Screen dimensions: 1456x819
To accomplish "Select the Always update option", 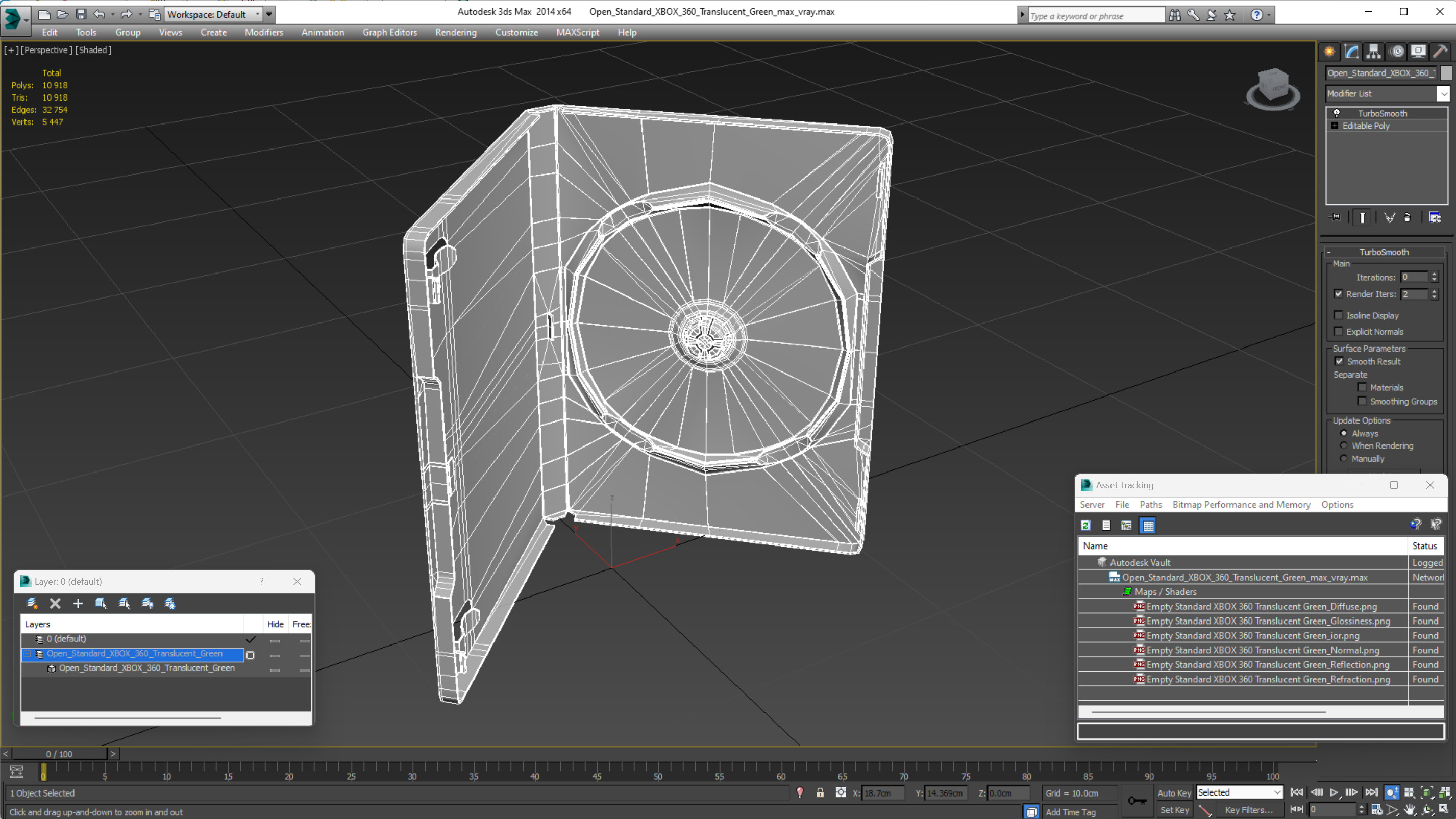I will click(x=1344, y=433).
